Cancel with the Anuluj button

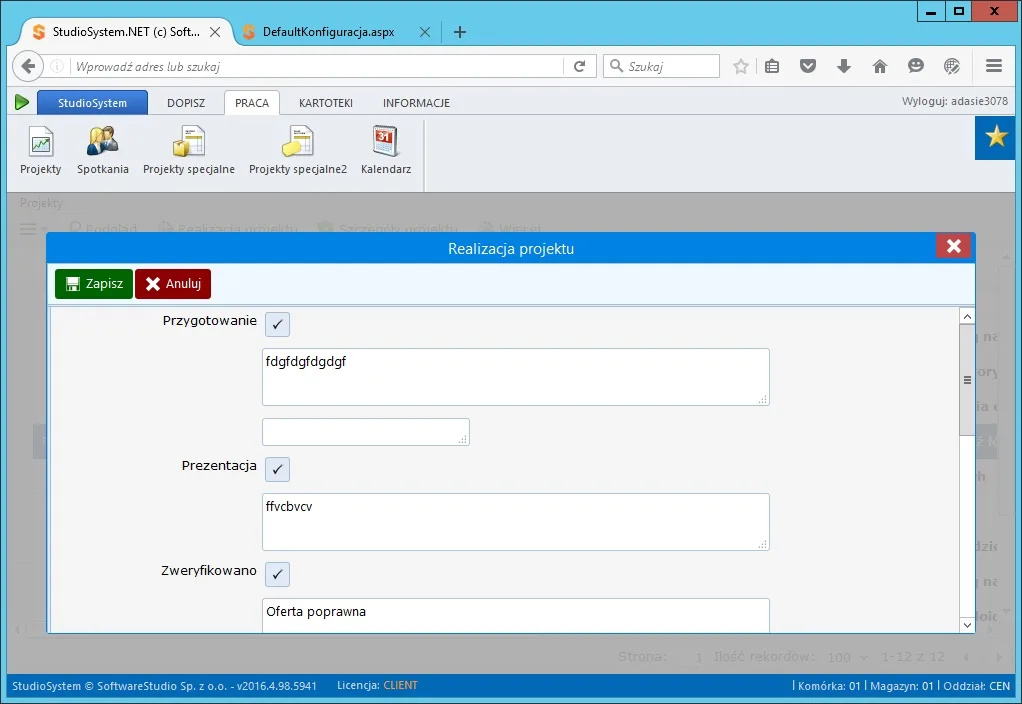click(173, 284)
